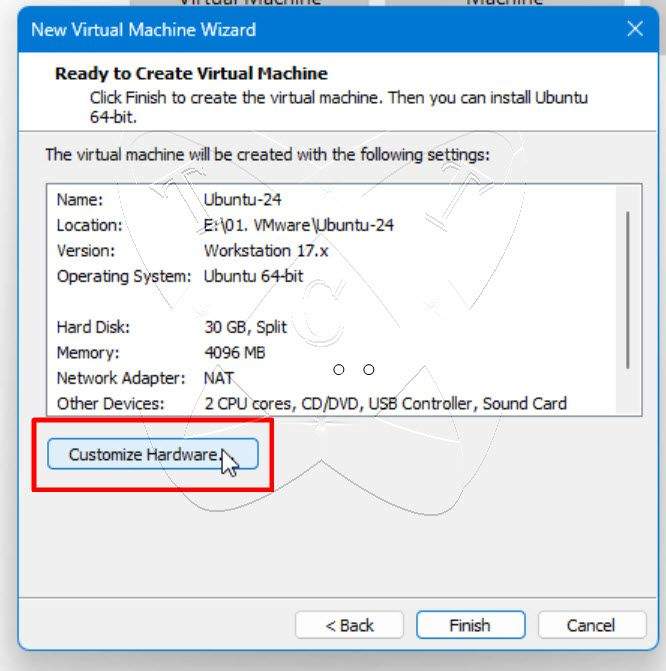Image resolution: width=666 pixels, height=671 pixels.
Task: Close the wizard with the X icon
Action: pyautogui.click(x=635, y=29)
